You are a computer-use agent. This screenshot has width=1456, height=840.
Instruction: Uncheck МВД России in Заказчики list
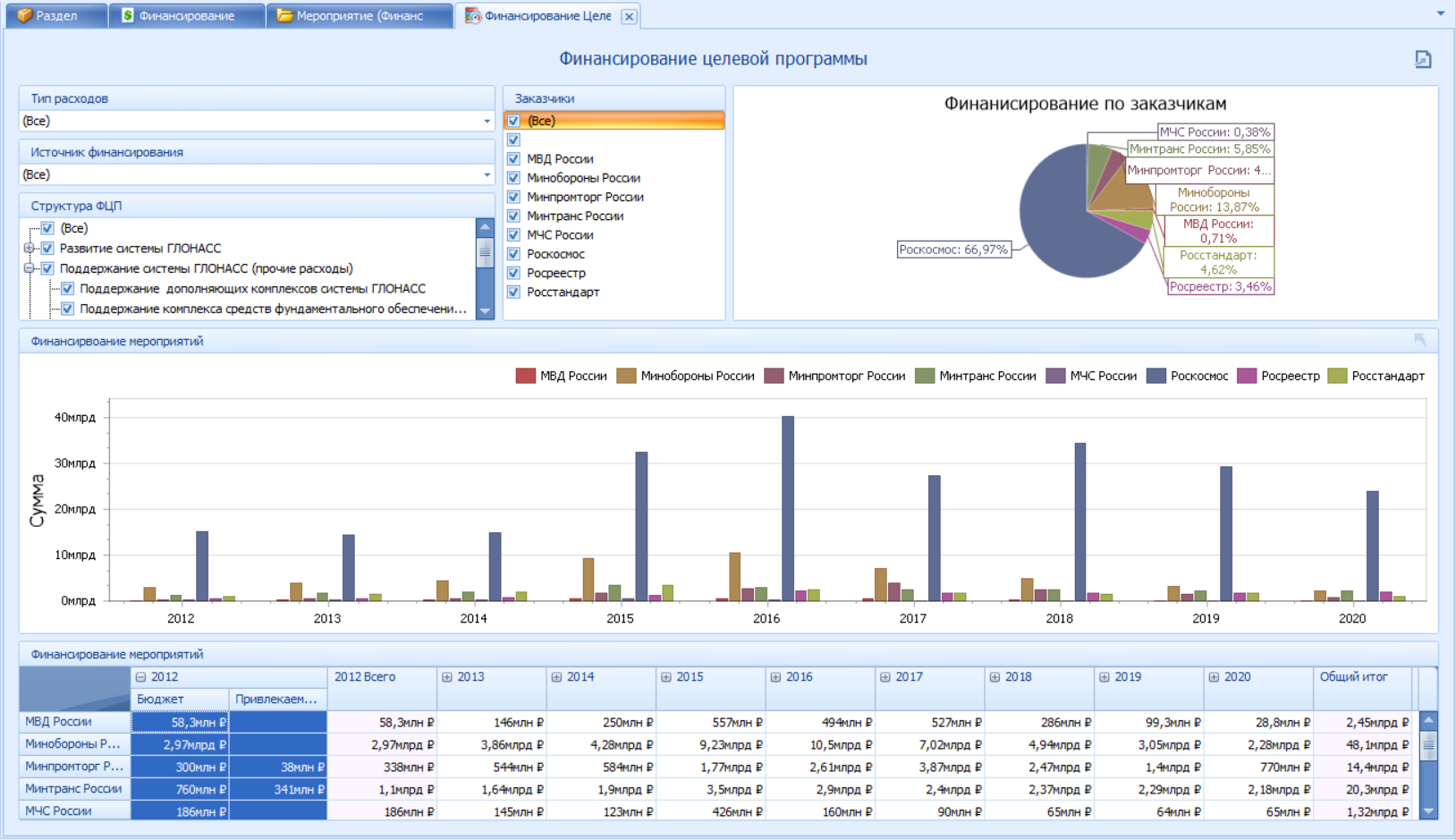(x=513, y=158)
